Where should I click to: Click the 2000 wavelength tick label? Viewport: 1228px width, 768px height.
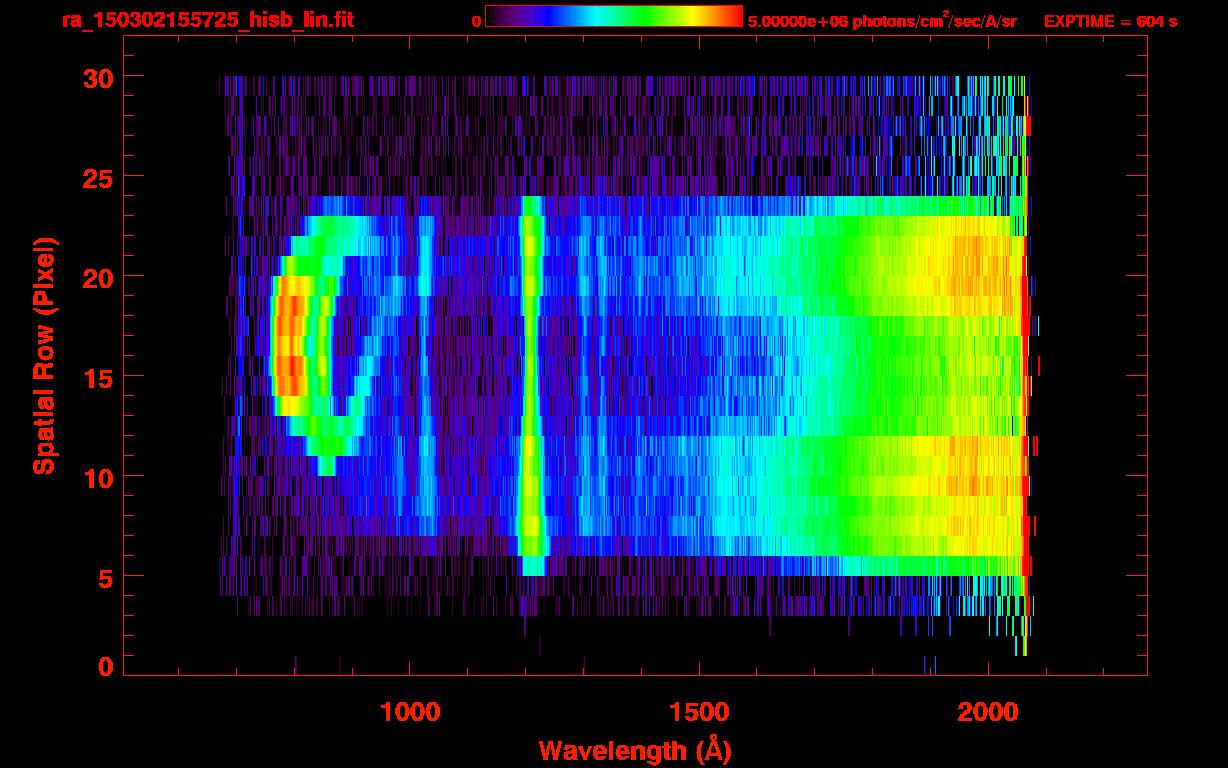click(987, 712)
